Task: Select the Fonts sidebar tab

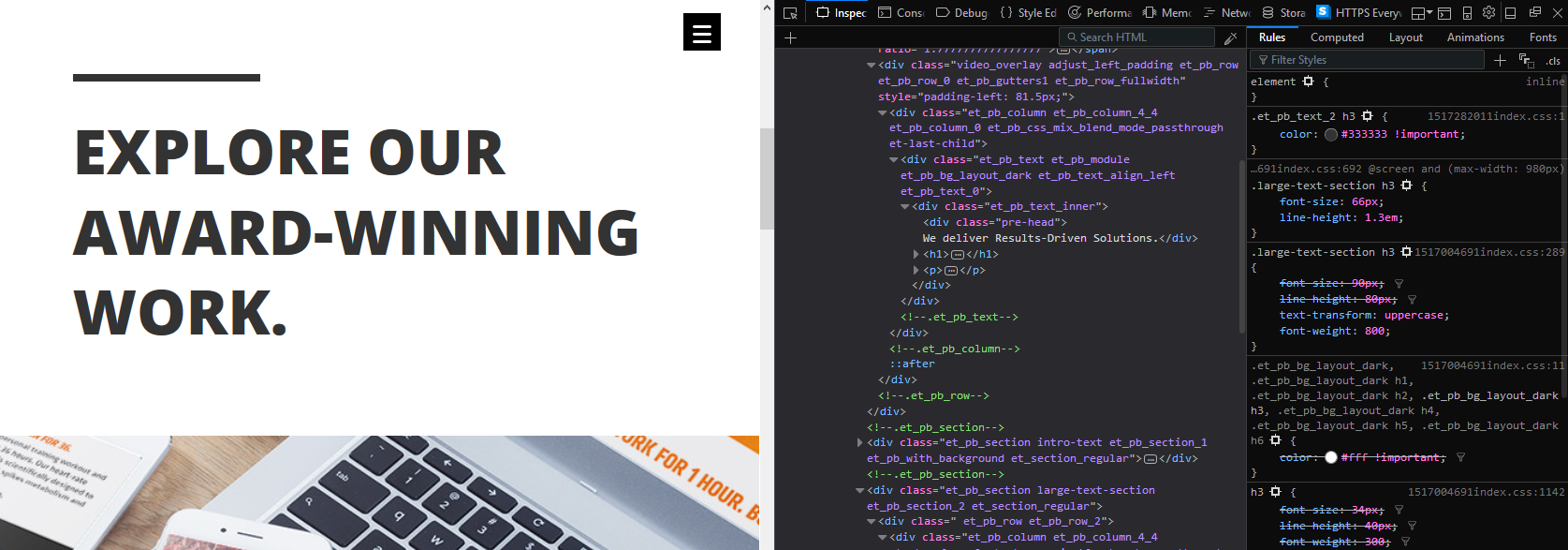Action: point(1543,37)
